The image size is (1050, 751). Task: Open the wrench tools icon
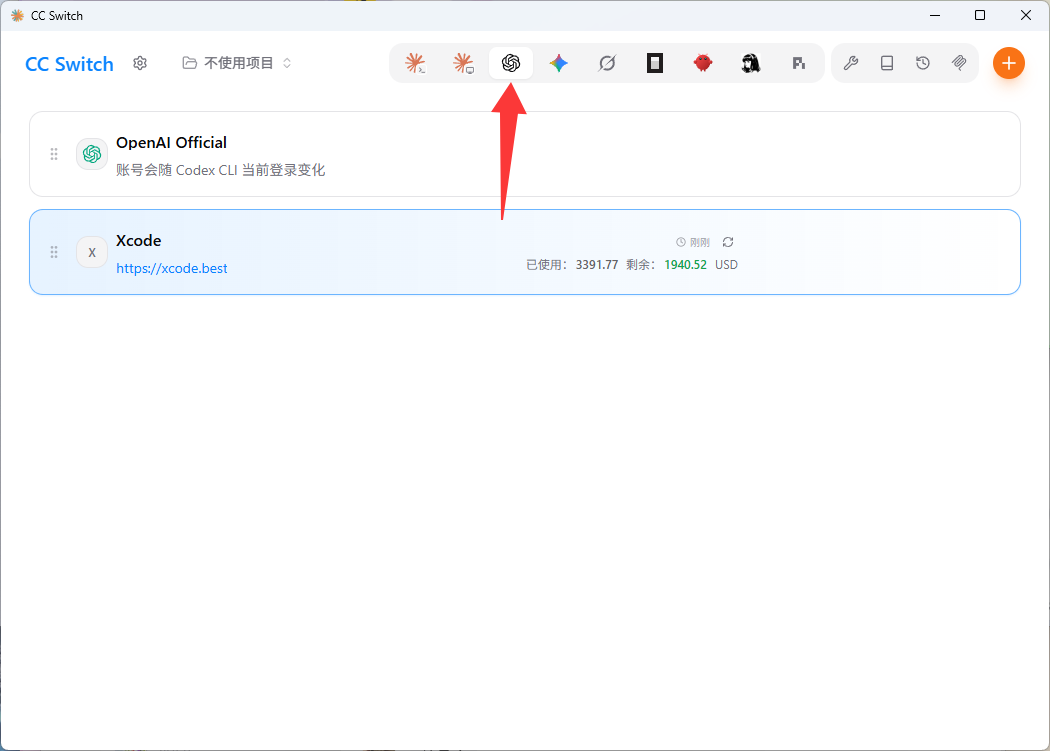click(850, 64)
